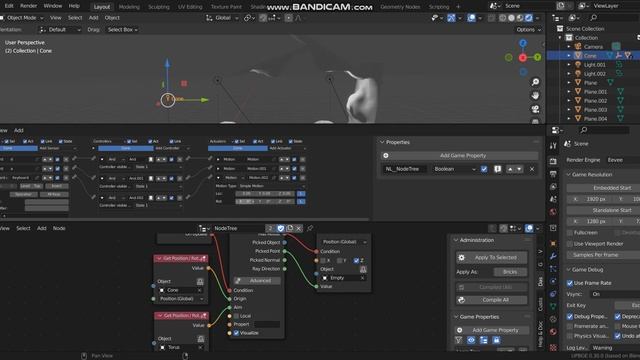The height and width of the screenshot is (360, 640).
Task: Open the Render properties tab icon
Action: pos(553,161)
